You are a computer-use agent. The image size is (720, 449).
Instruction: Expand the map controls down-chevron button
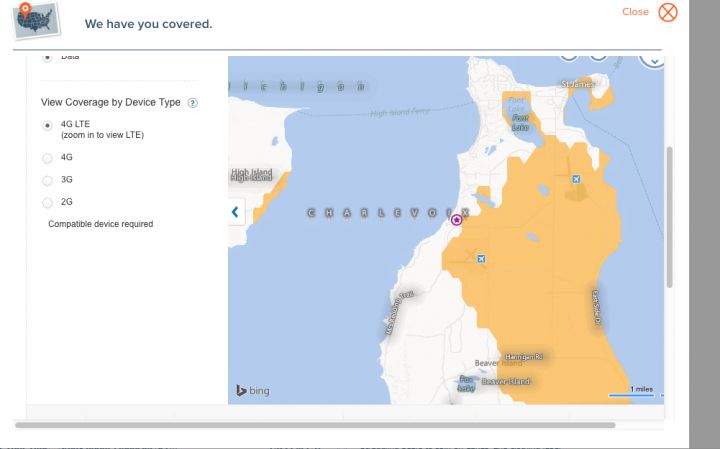[653, 62]
